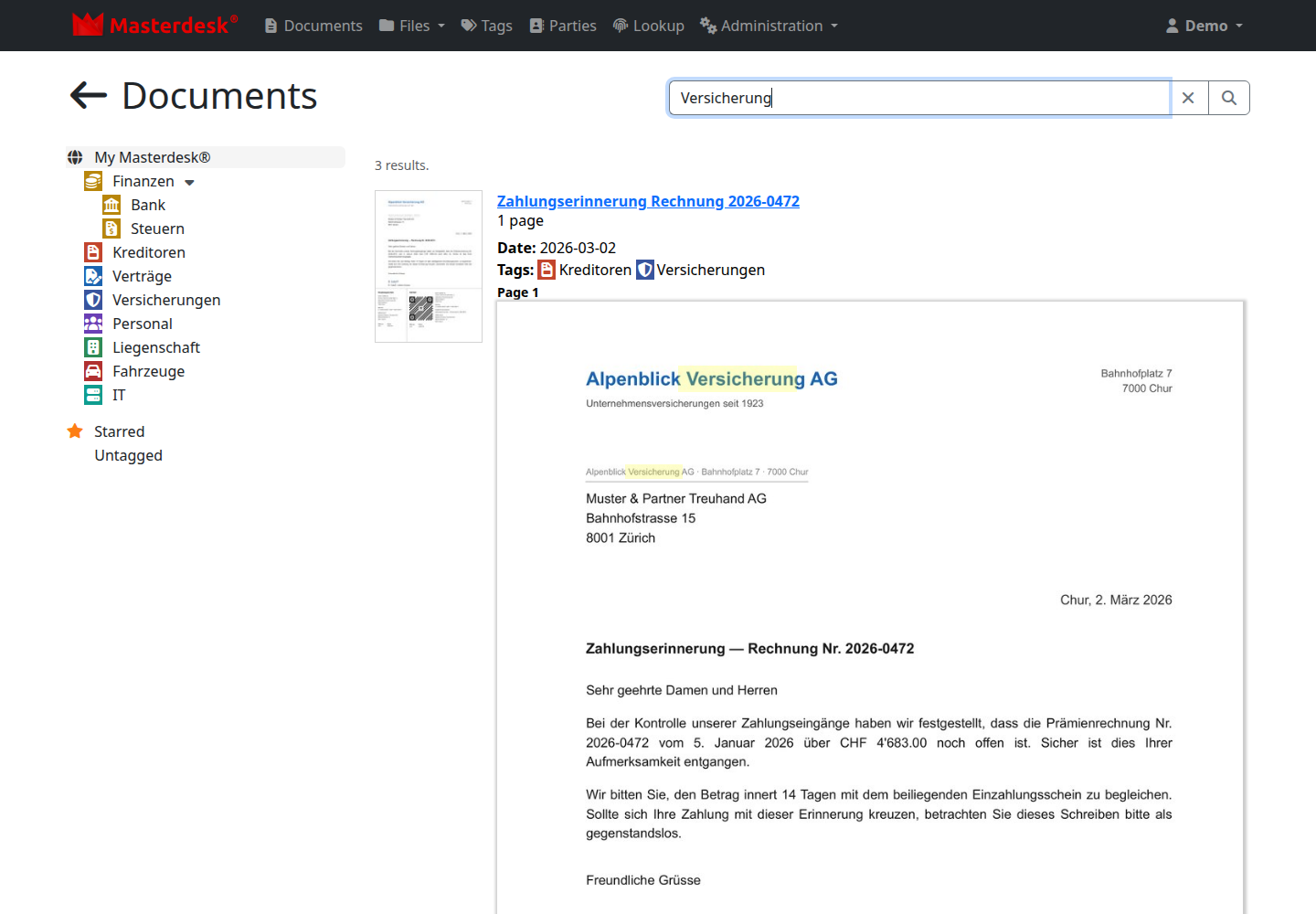Open the Liegenschaft building icon
The width and height of the screenshot is (1316, 914).
[93, 347]
